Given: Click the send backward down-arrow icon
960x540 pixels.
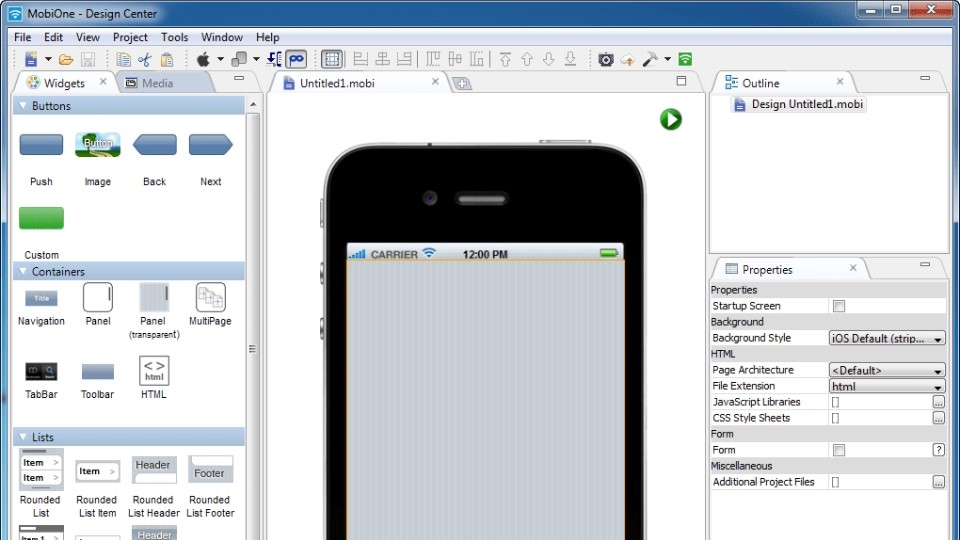Looking at the screenshot, I should [x=549, y=59].
